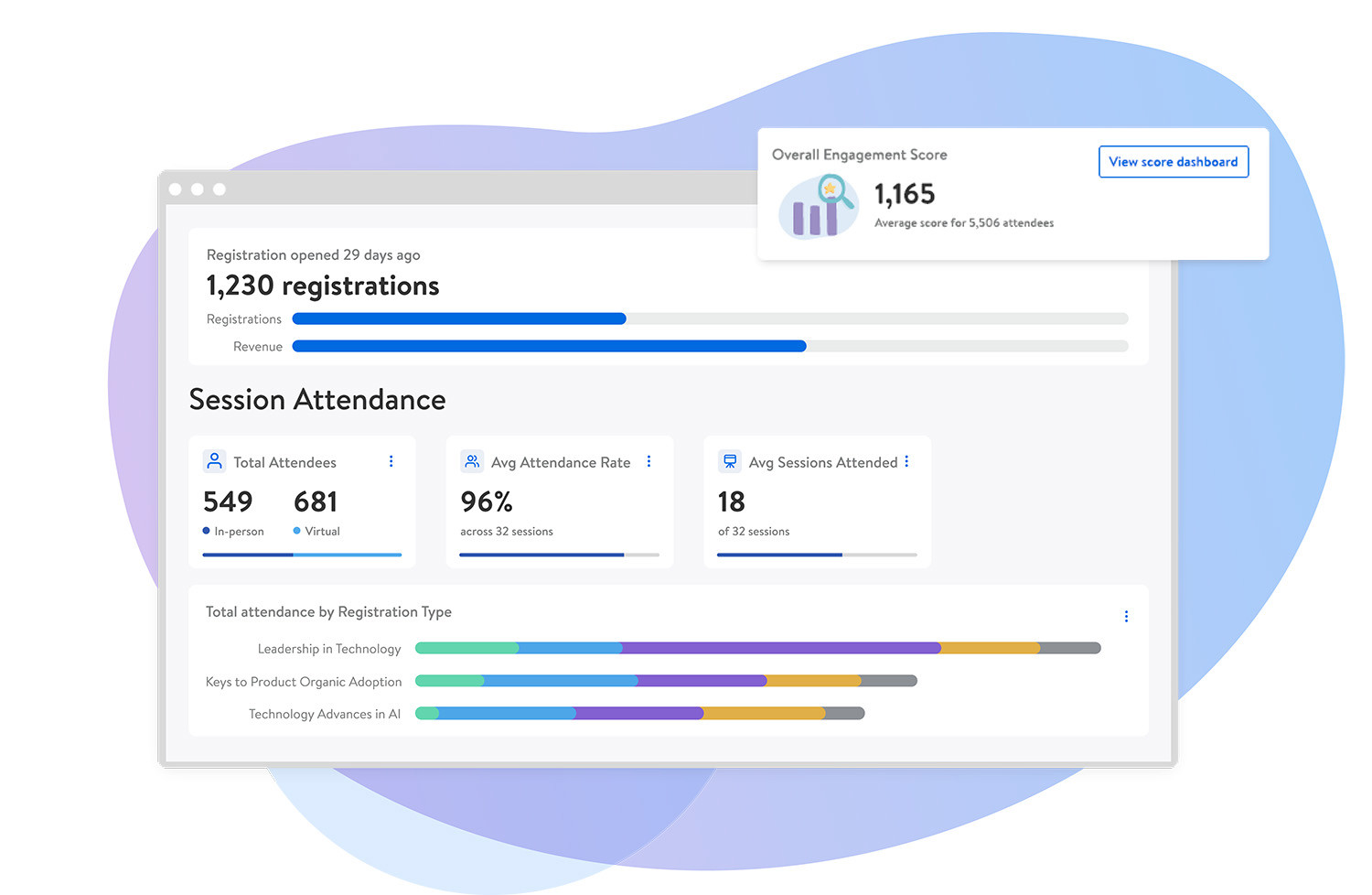Open Avg Attendance Rate options menu
This screenshot has width=1372, height=895.
[x=649, y=461]
